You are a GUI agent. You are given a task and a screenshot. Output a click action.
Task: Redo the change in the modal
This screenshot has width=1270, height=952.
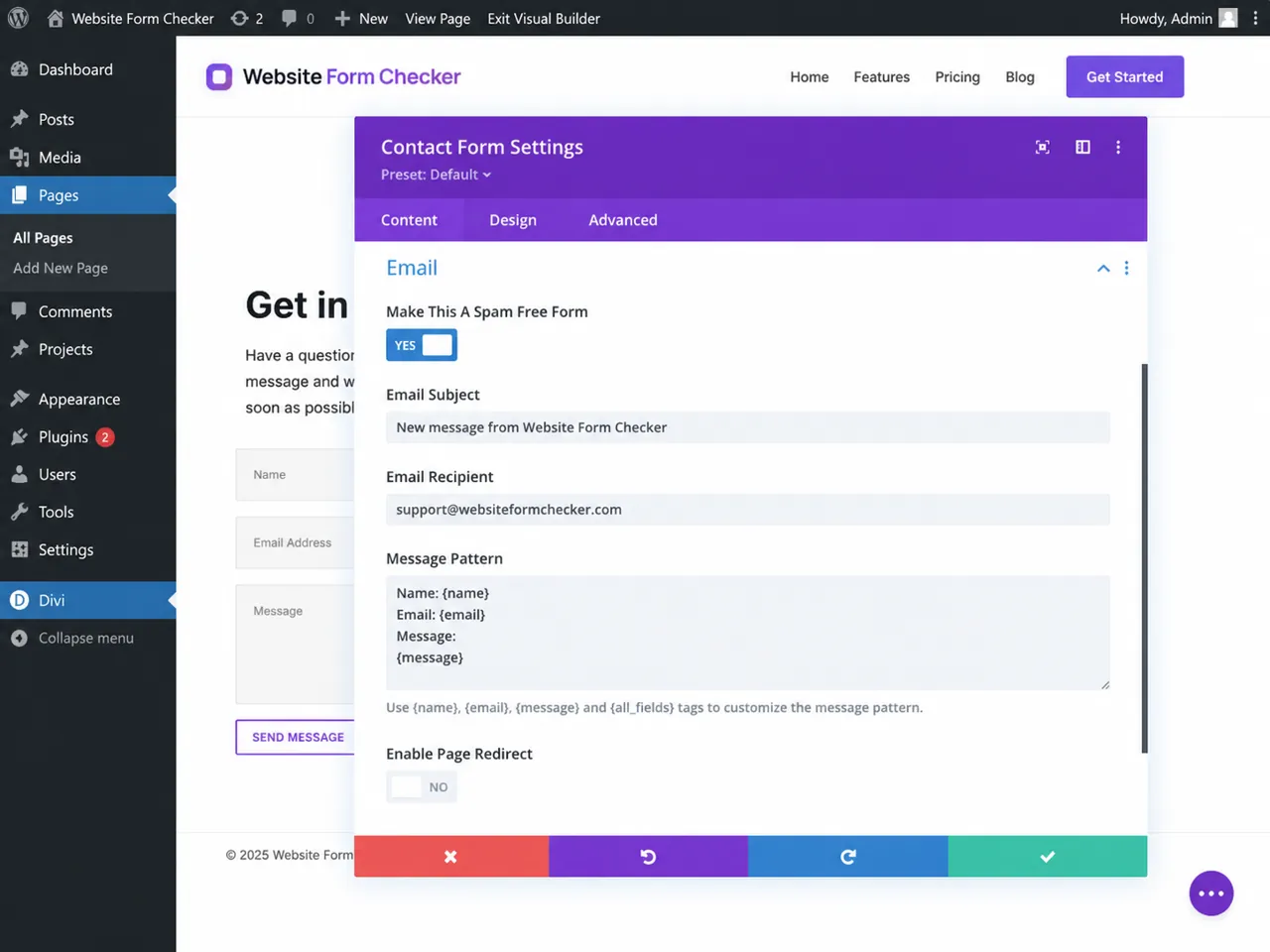(x=848, y=857)
